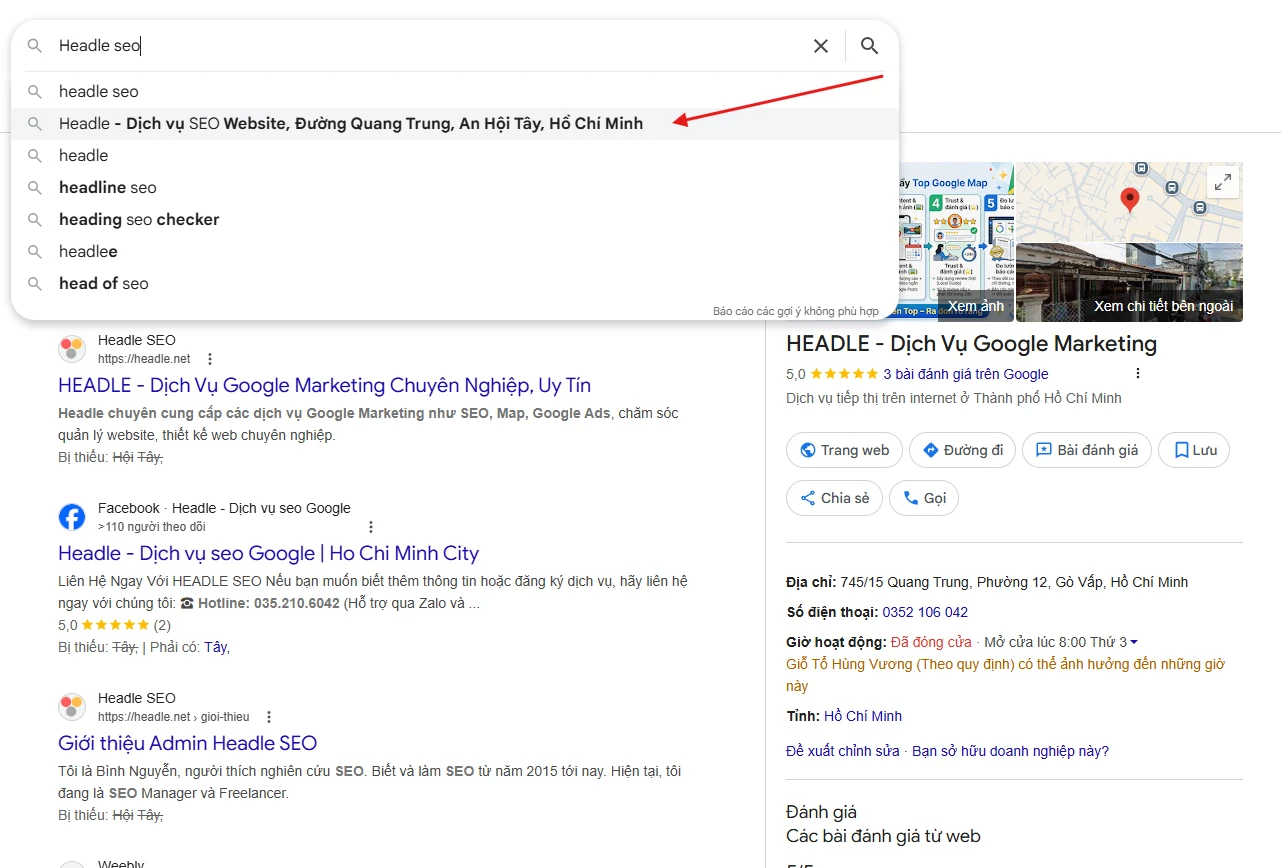1281x868 pixels.
Task: Open three-dot menu next to Google reviews
Action: click(x=1137, y=374)
